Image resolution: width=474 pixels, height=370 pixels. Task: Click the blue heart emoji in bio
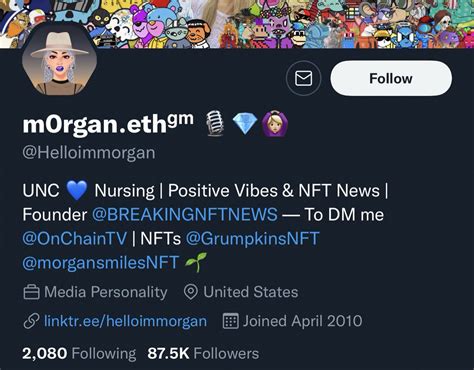(x=77, y=190)
